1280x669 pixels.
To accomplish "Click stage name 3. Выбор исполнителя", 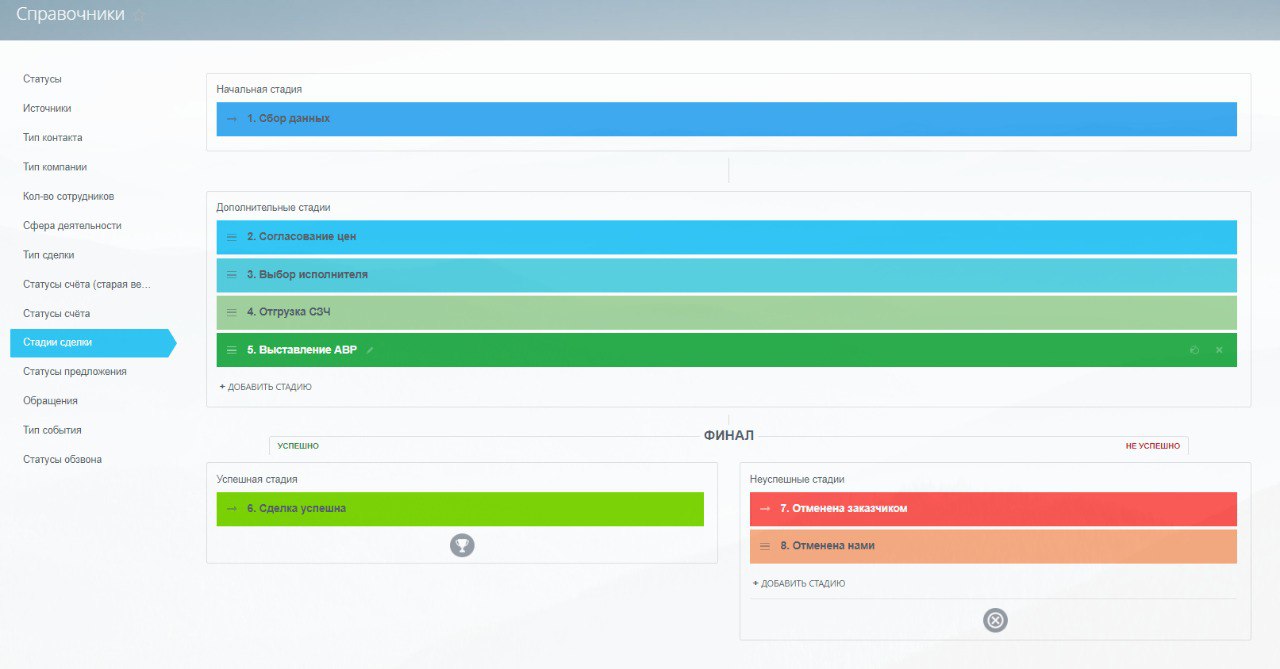I will click(307, 275).
